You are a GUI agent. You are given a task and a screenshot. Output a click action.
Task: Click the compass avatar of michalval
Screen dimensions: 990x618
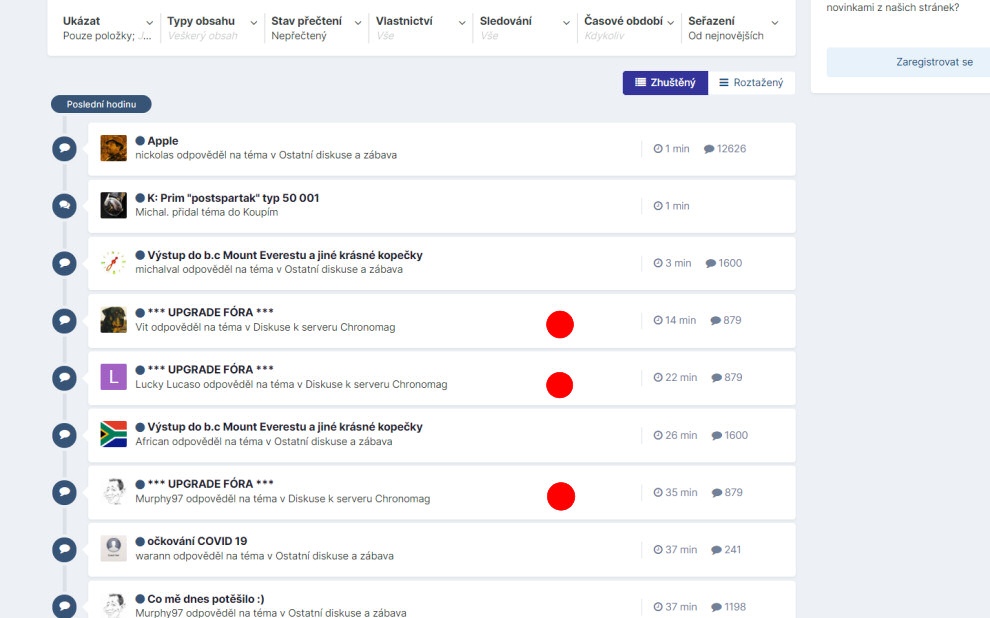[x=114, y=263]
